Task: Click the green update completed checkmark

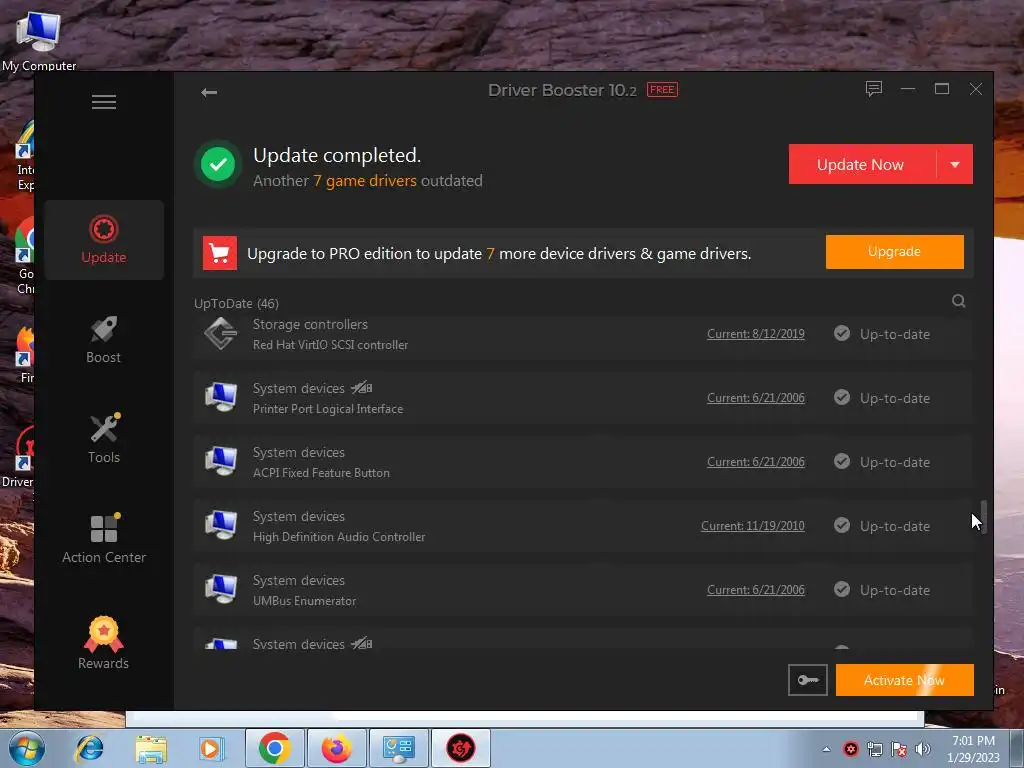Action: (218, 164)
